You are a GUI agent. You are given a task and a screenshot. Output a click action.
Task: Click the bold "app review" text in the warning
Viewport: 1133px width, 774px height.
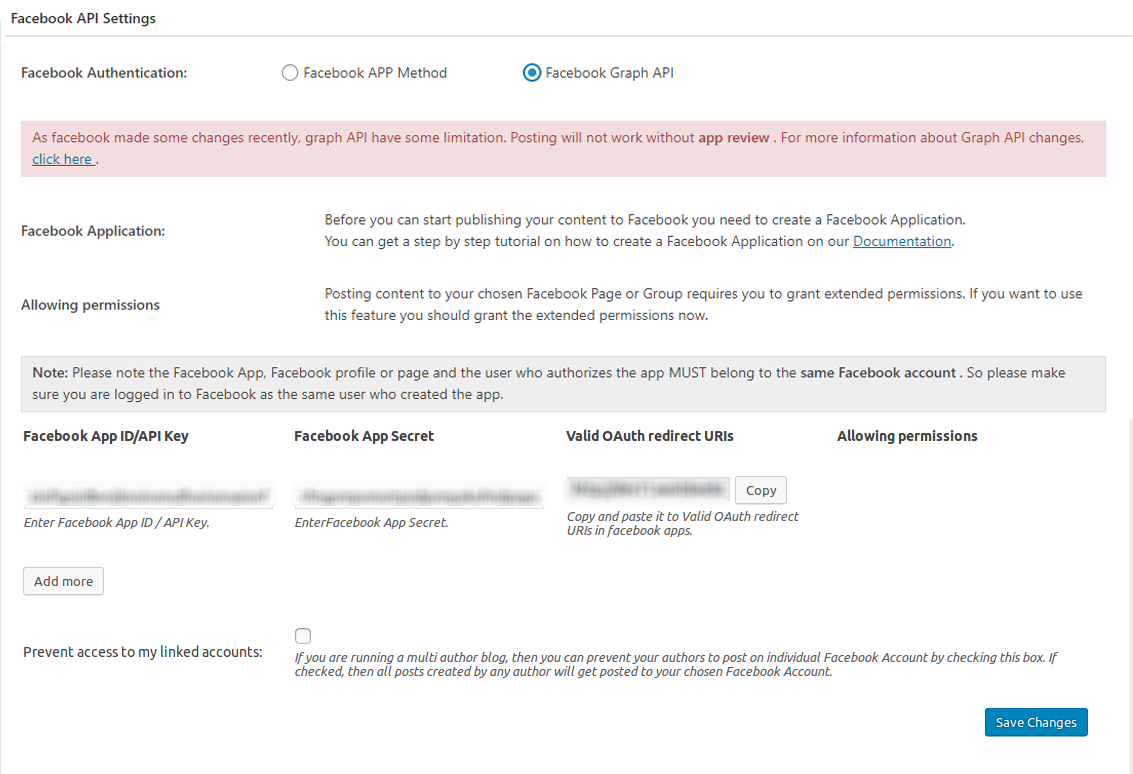click(x=733, y=138)
